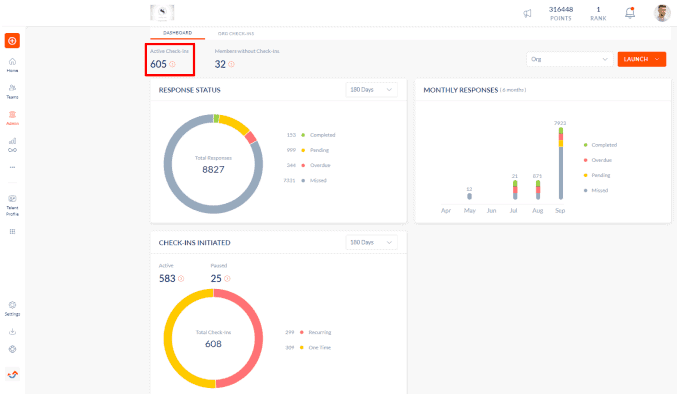This screenshot has width=685, height=399.
Task: Click the help lifebuoy icon in sidebar
Action: coord(12,349)
